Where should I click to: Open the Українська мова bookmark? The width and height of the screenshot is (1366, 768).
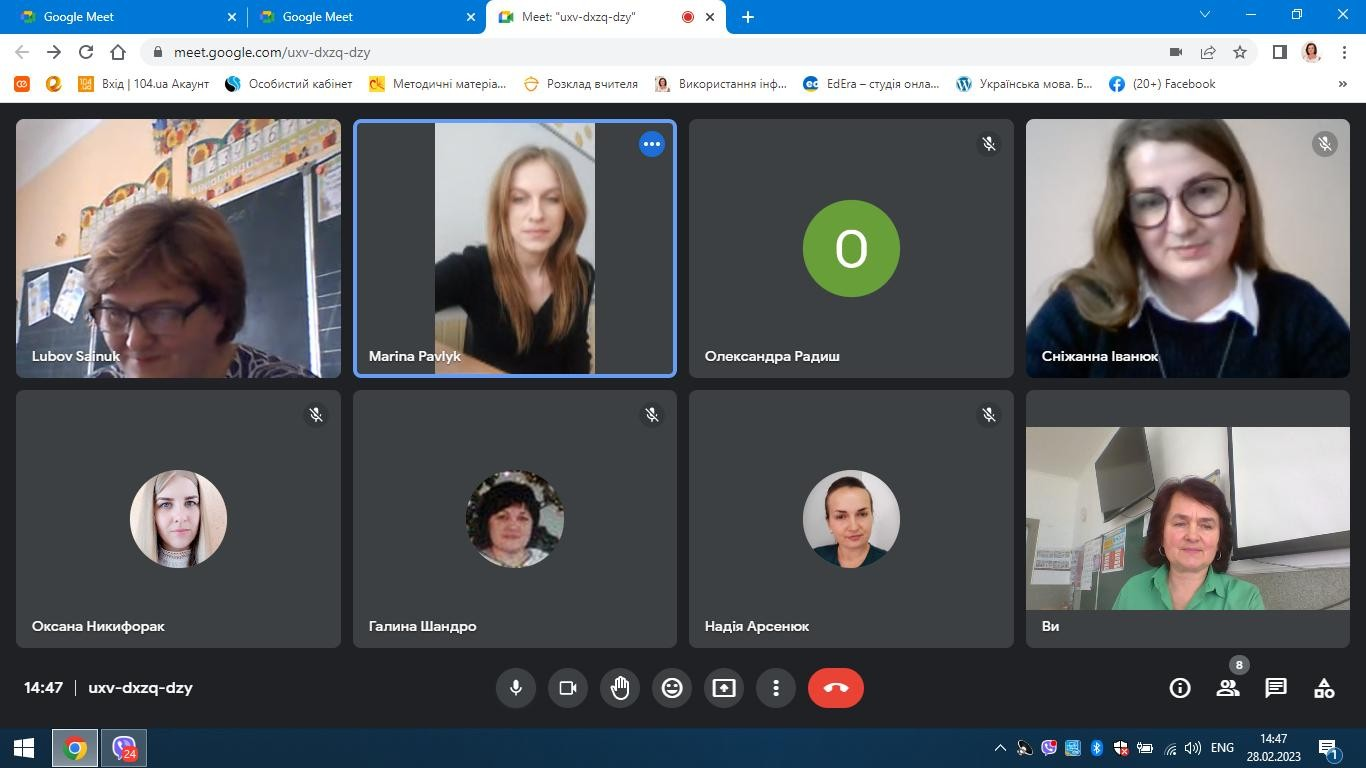point(1024,84)
